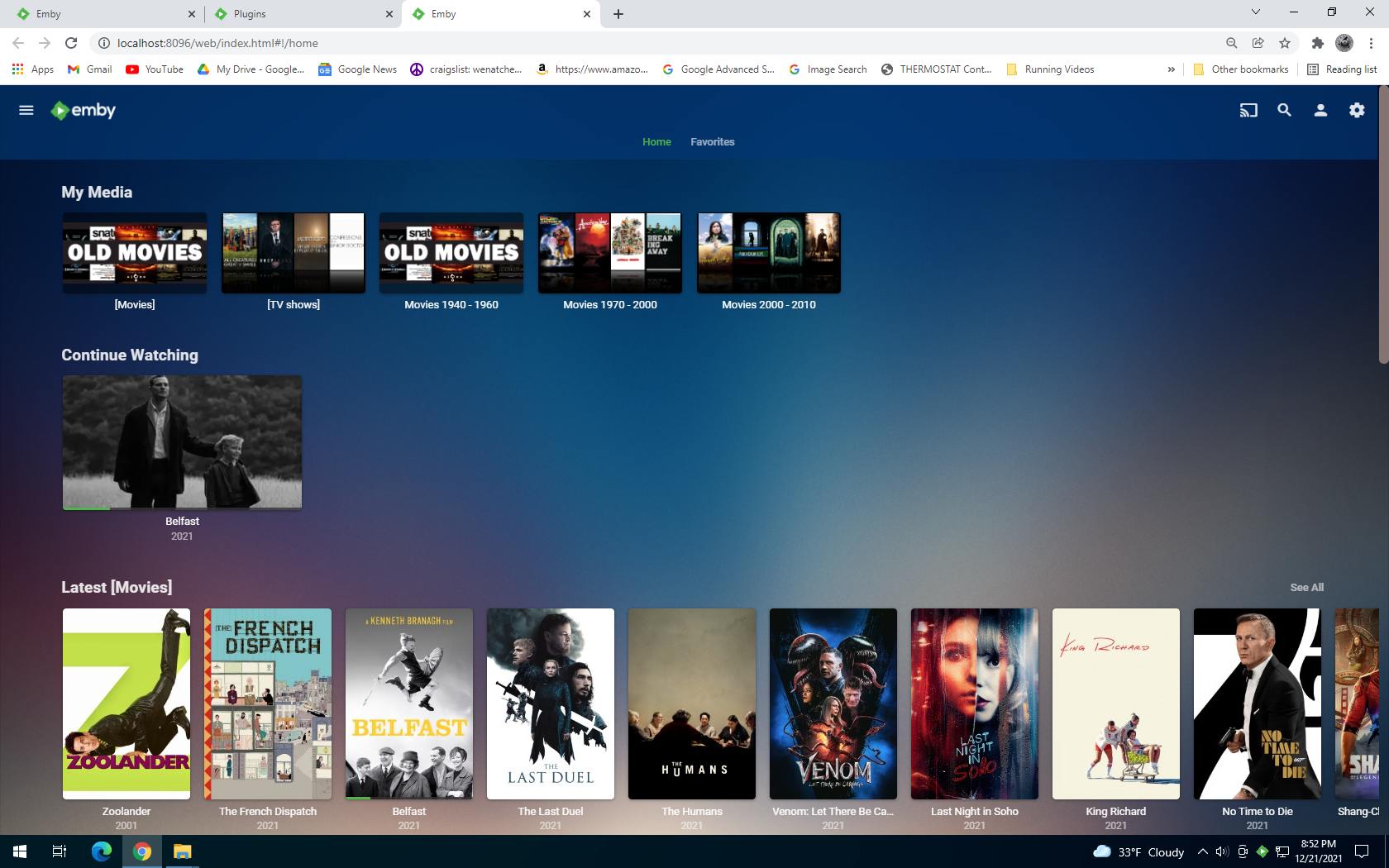Go forward in browser history
This screenshot has height=868, width=1389.
tap(45, 43)
